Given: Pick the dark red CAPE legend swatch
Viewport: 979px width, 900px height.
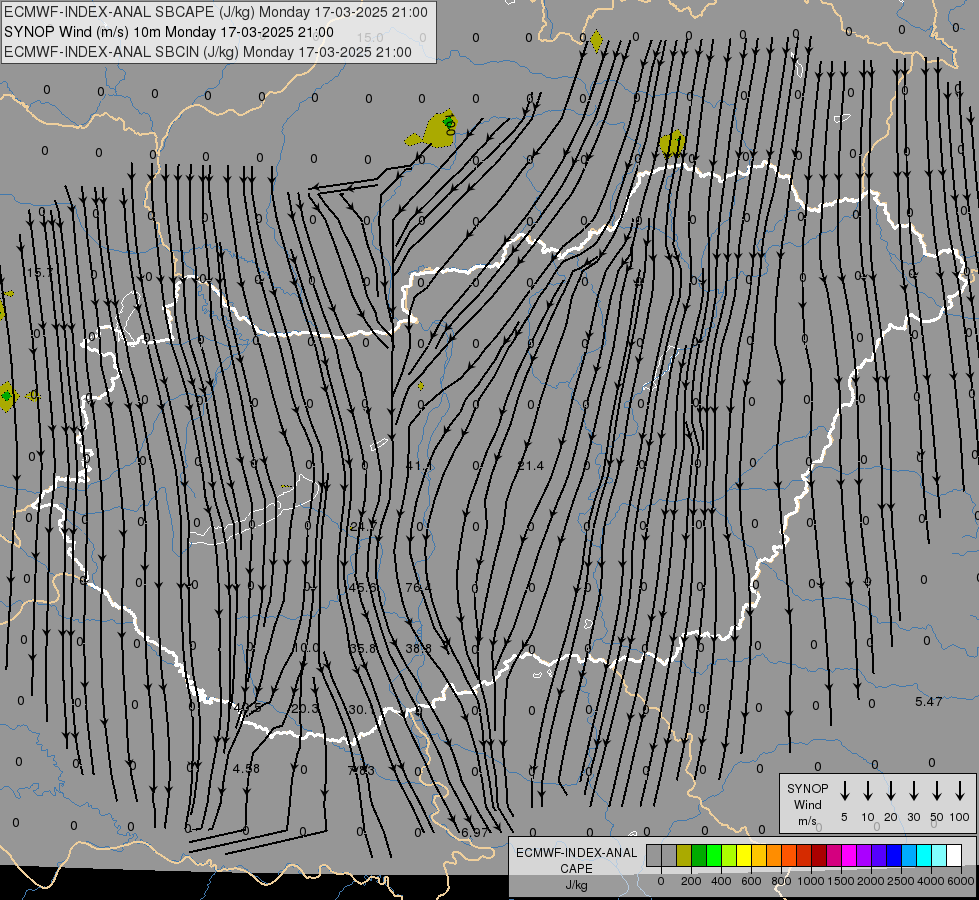Looking at the screenshot, I should click(819, 855).
